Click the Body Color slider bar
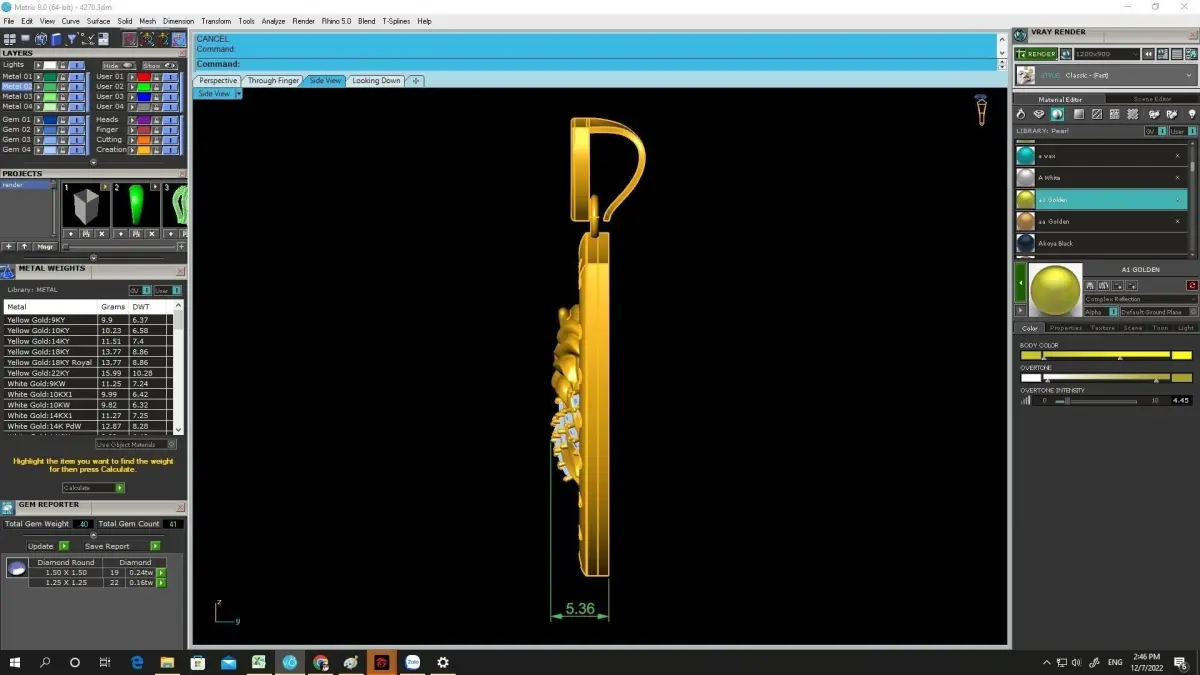The width and height of the screenshot is (1200, 675). (x=1106, y=355)
